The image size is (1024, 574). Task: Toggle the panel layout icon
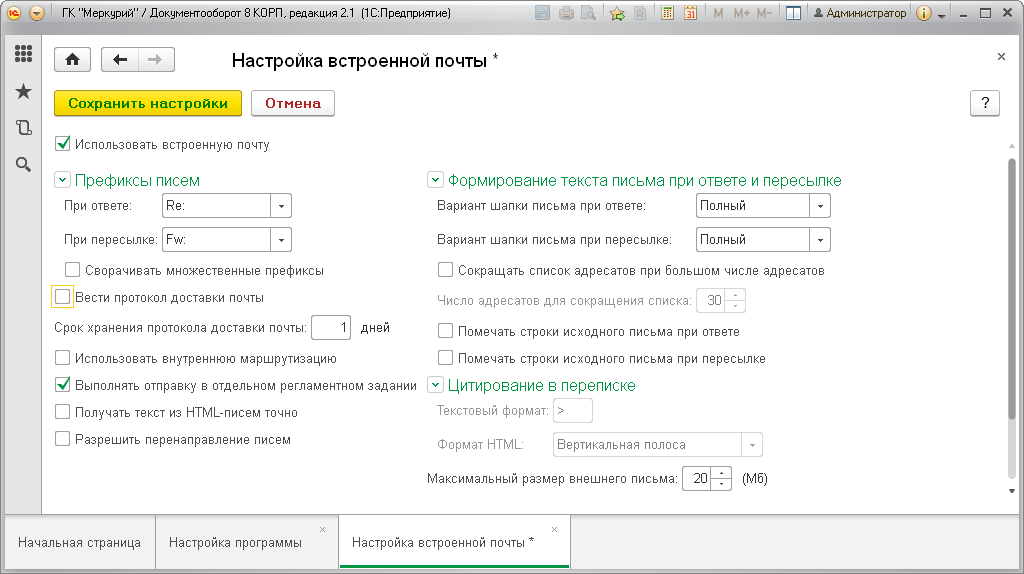pyautogui.click(x=793, y=13)
